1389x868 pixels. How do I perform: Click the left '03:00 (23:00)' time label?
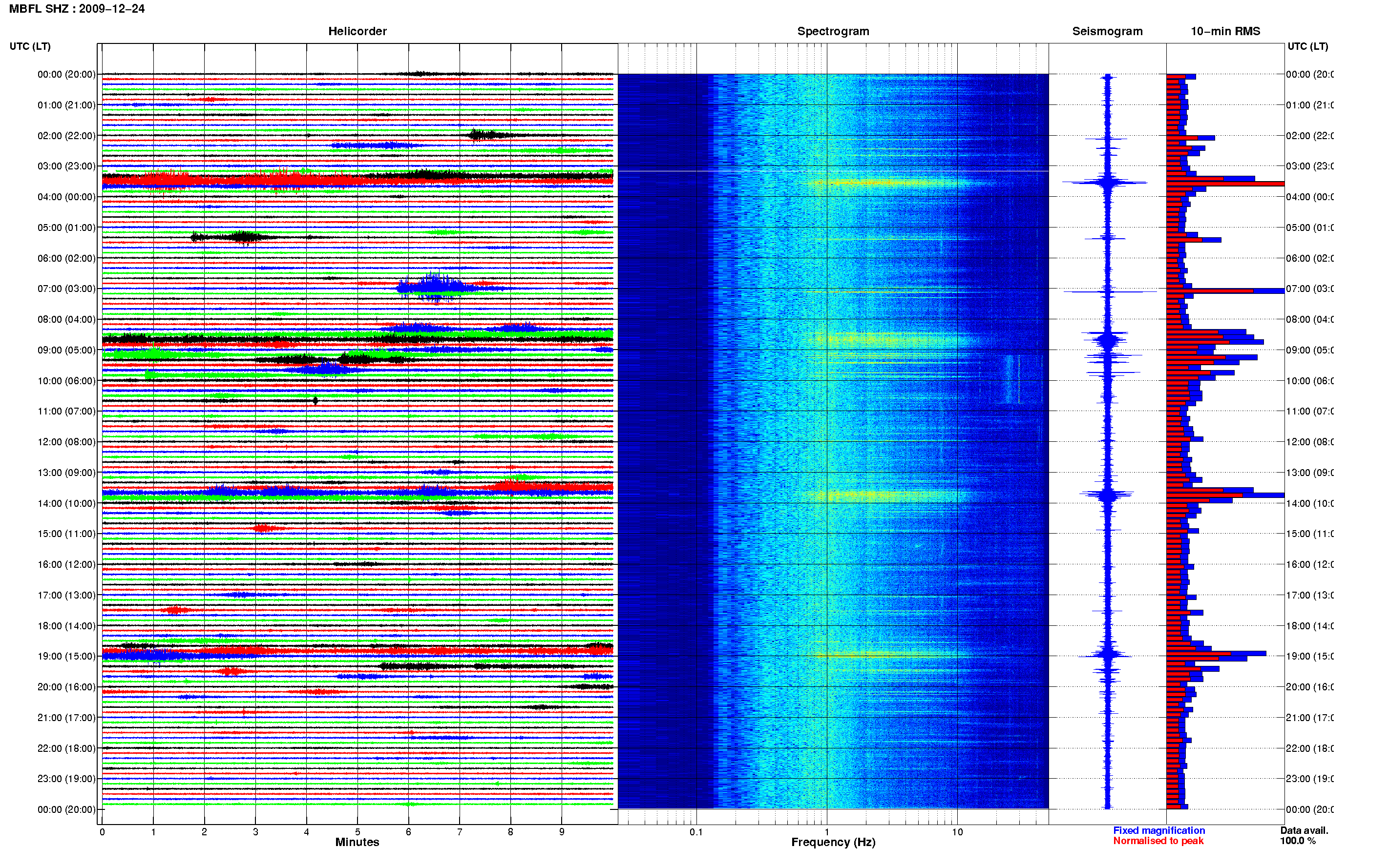pos(66,166)
